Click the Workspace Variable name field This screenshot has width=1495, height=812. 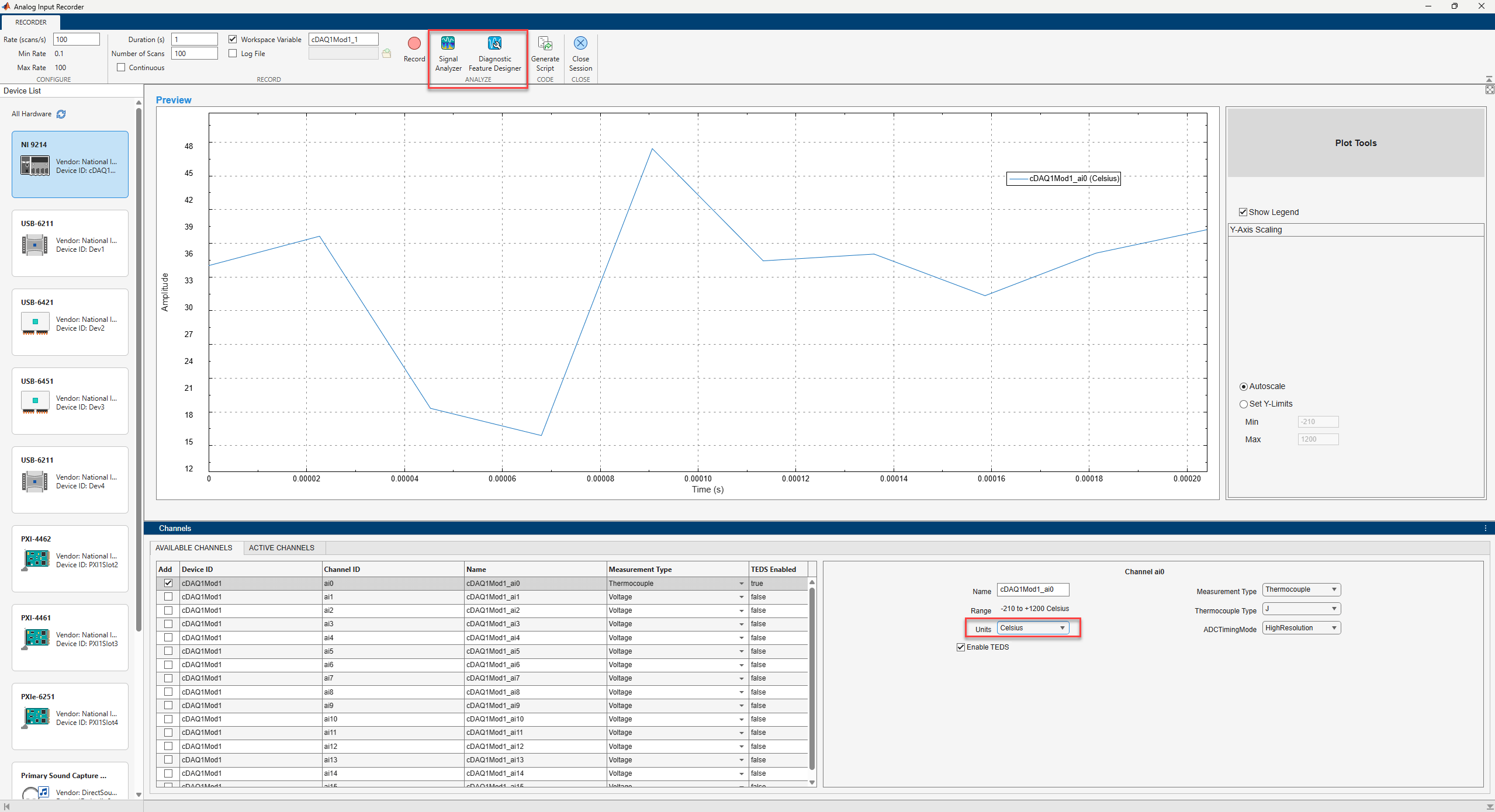tap(344, 39)
